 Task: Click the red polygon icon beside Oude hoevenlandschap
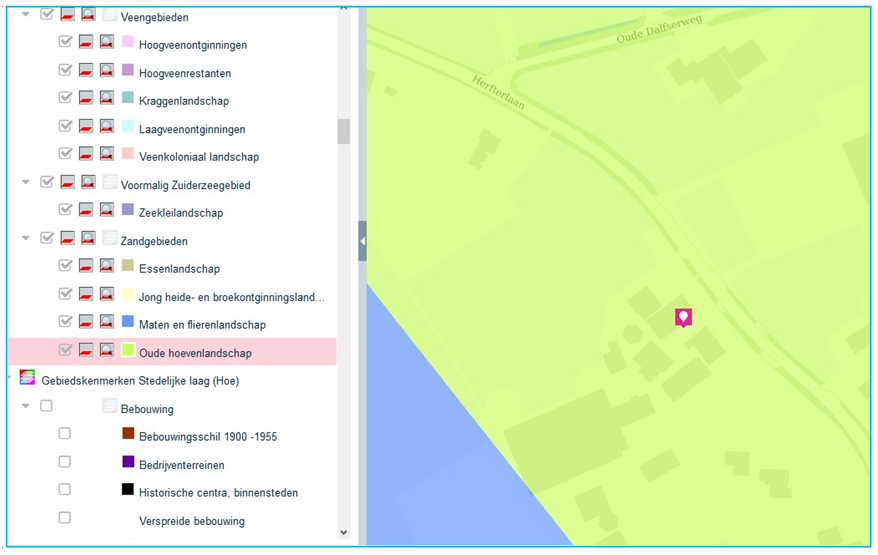coord(86,350)
